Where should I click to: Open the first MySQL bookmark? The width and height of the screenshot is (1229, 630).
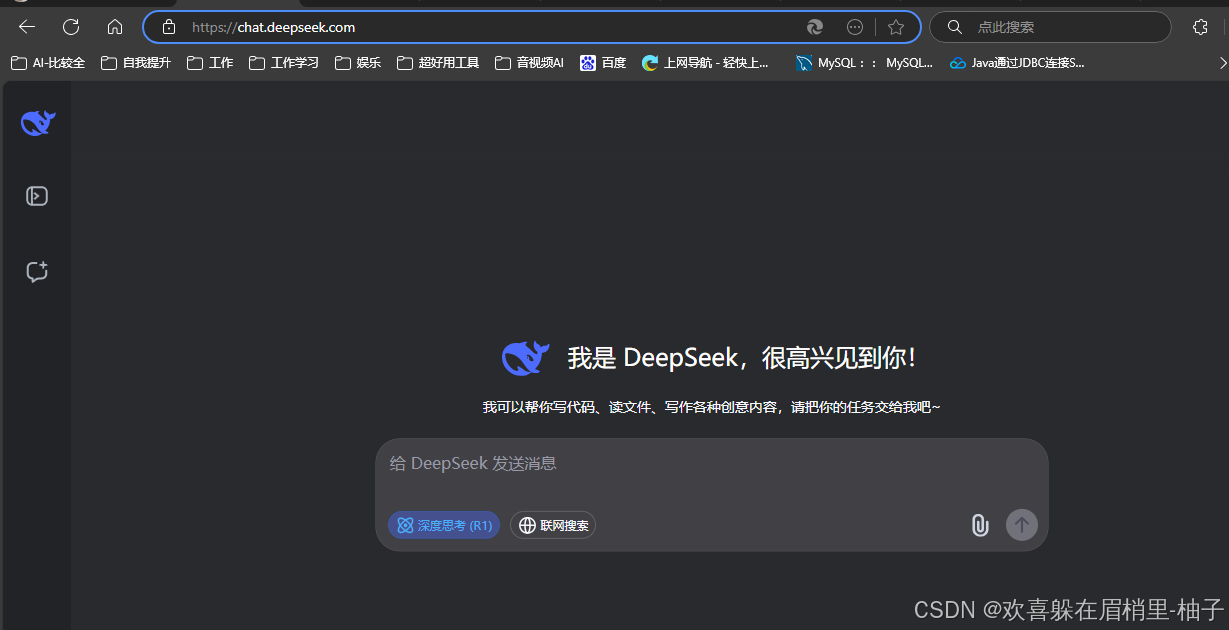[x=864, y=63]
